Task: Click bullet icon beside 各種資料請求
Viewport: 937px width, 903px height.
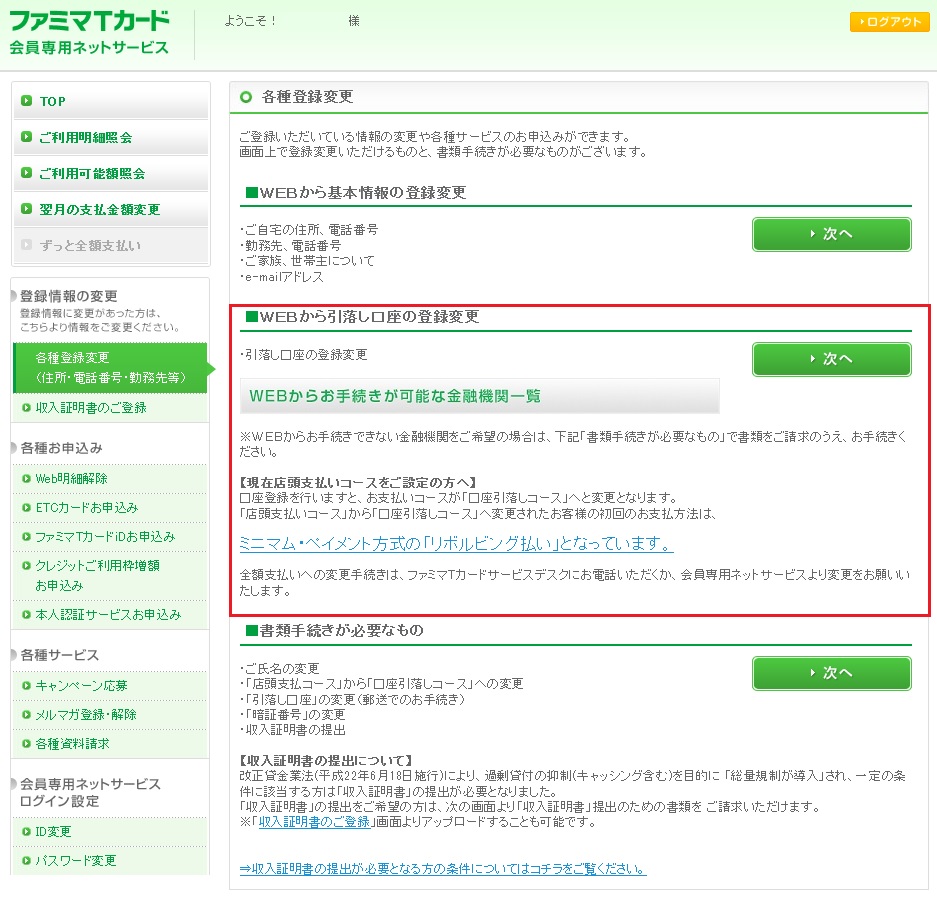Action: pos(26,744)
